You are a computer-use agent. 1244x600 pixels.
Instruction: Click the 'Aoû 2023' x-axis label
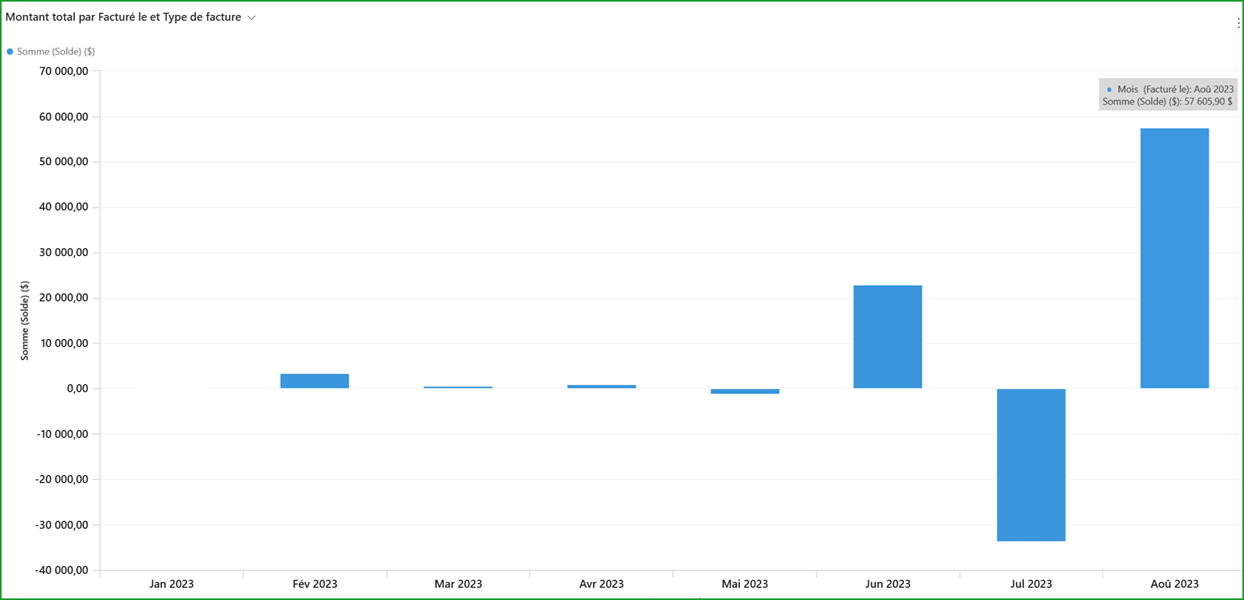[x=1174, y=584]
